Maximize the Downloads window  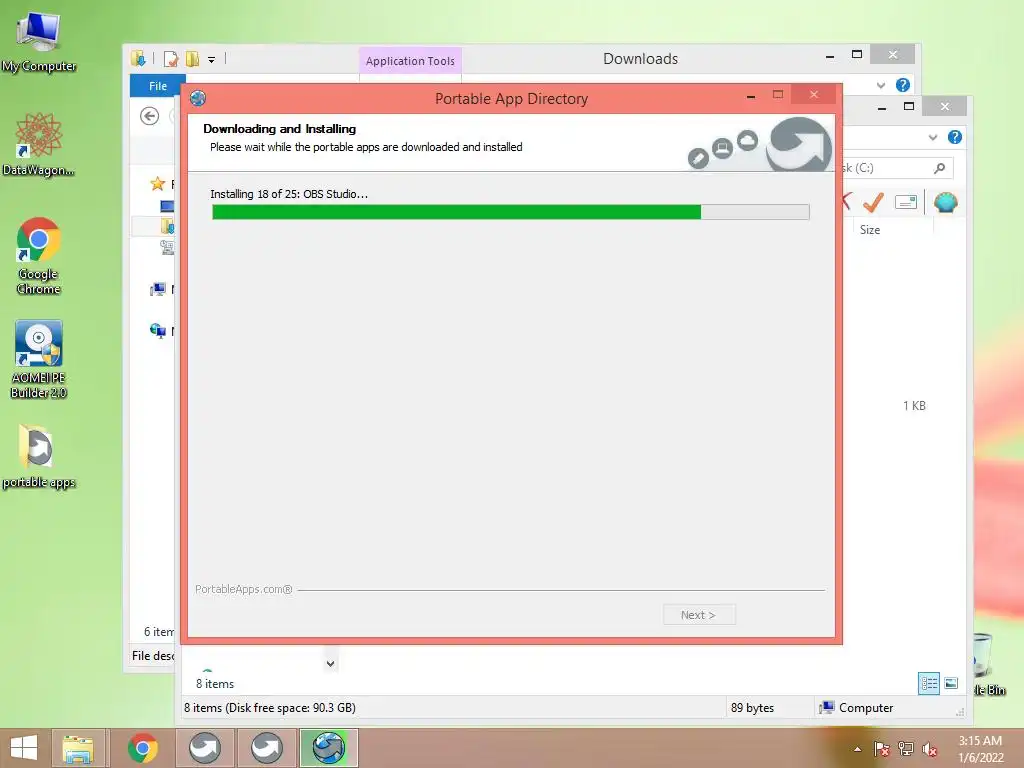(857, 55)
